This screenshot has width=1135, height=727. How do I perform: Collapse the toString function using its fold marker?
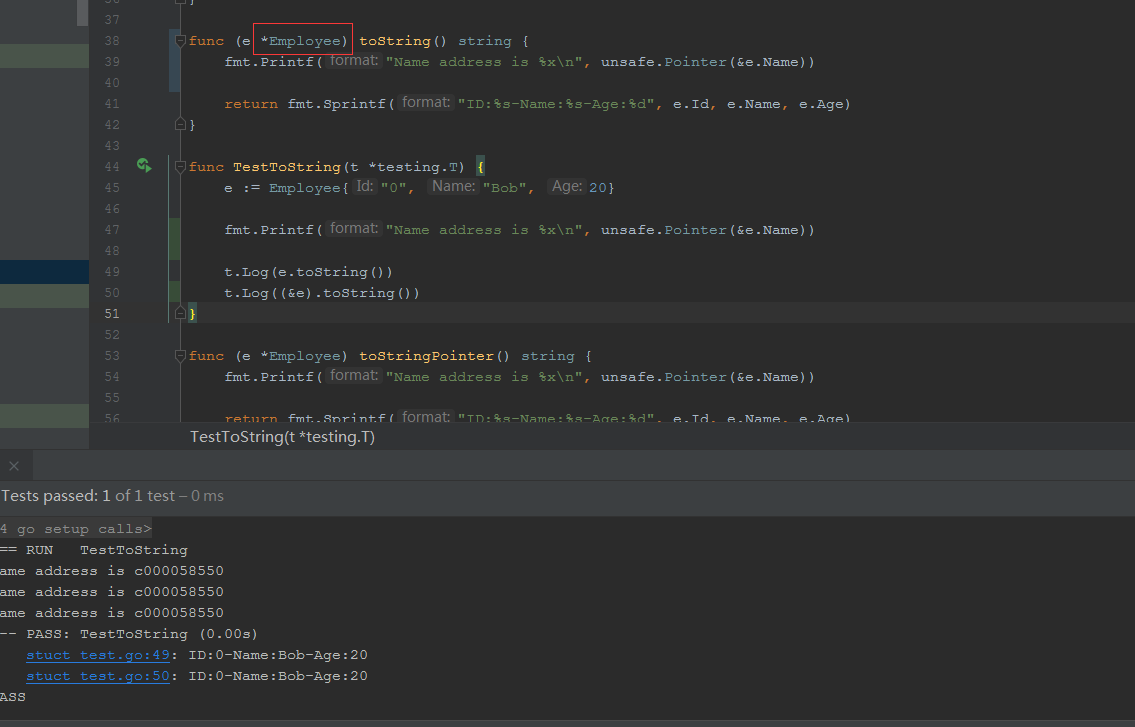[179, 40]
